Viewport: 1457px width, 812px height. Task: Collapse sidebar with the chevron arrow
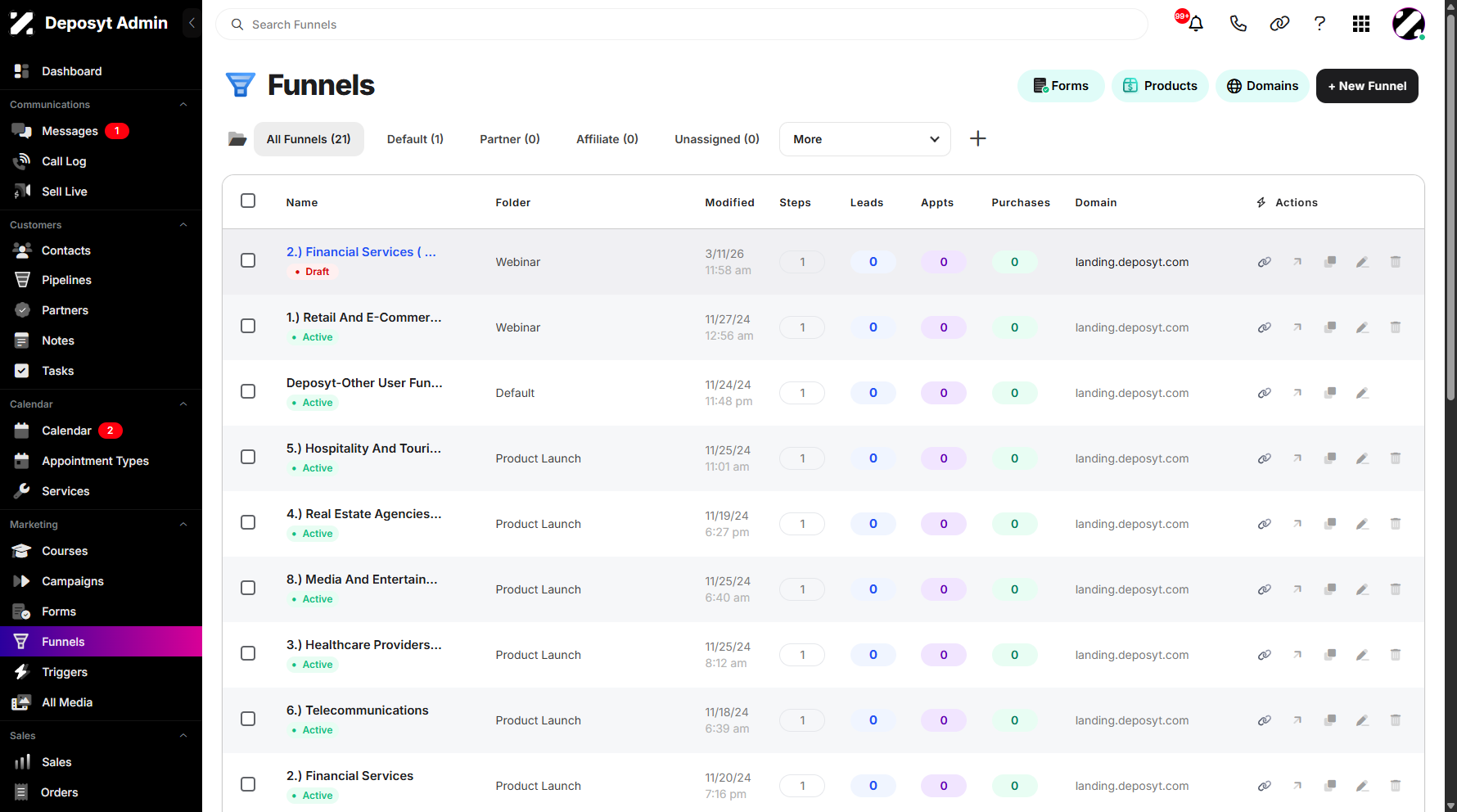[x=192, y=23]
